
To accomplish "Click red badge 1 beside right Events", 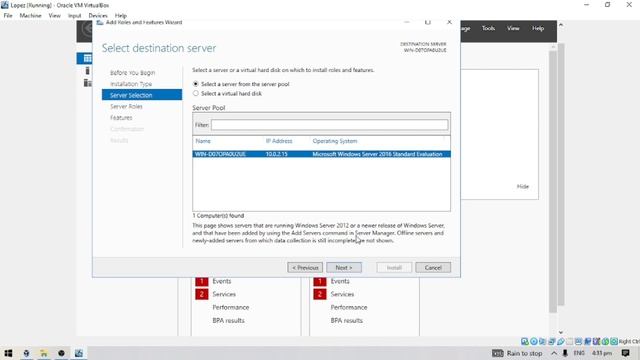I will pos(320,281).
